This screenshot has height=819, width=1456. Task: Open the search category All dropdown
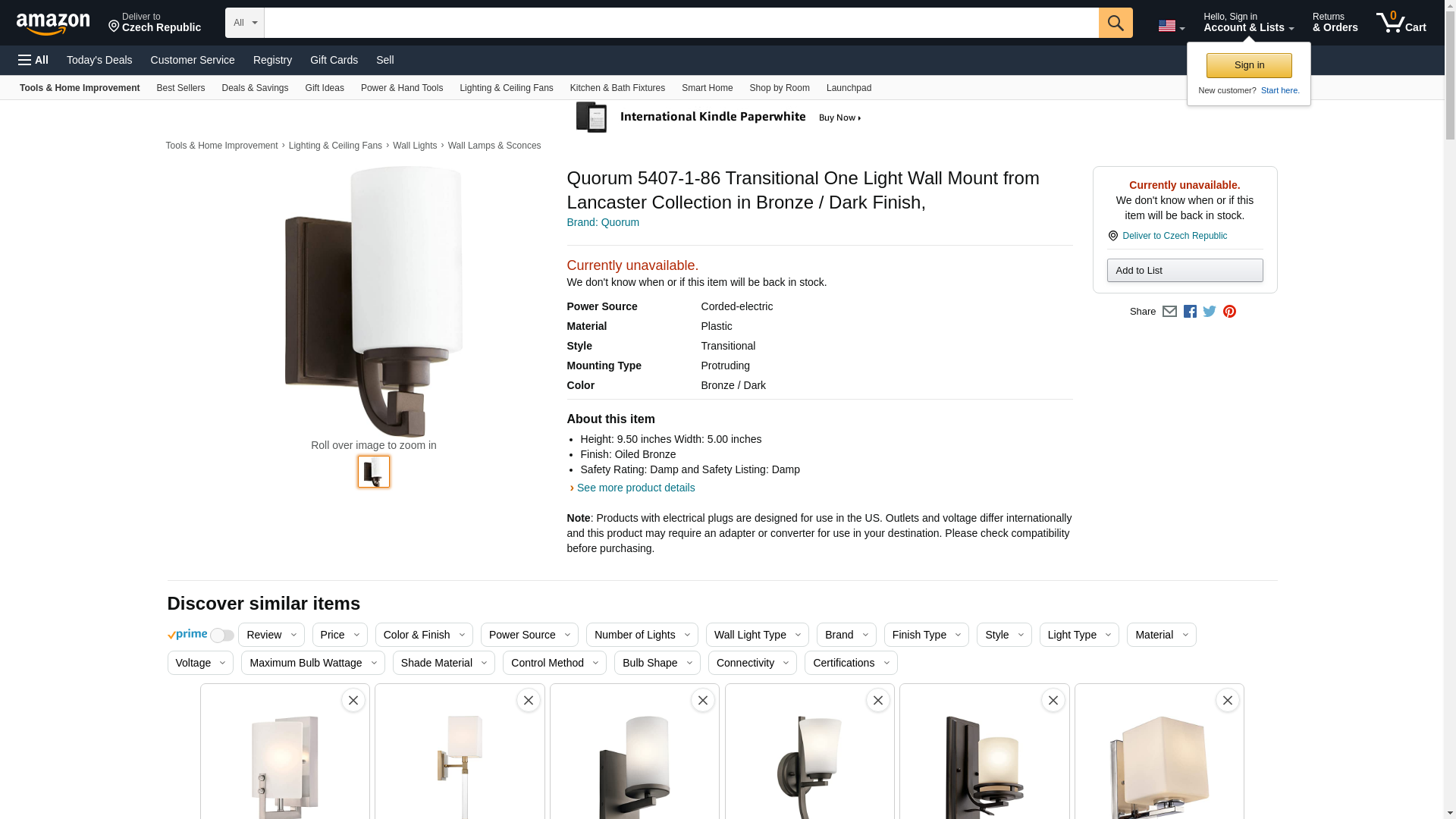(x=245, y=23)
